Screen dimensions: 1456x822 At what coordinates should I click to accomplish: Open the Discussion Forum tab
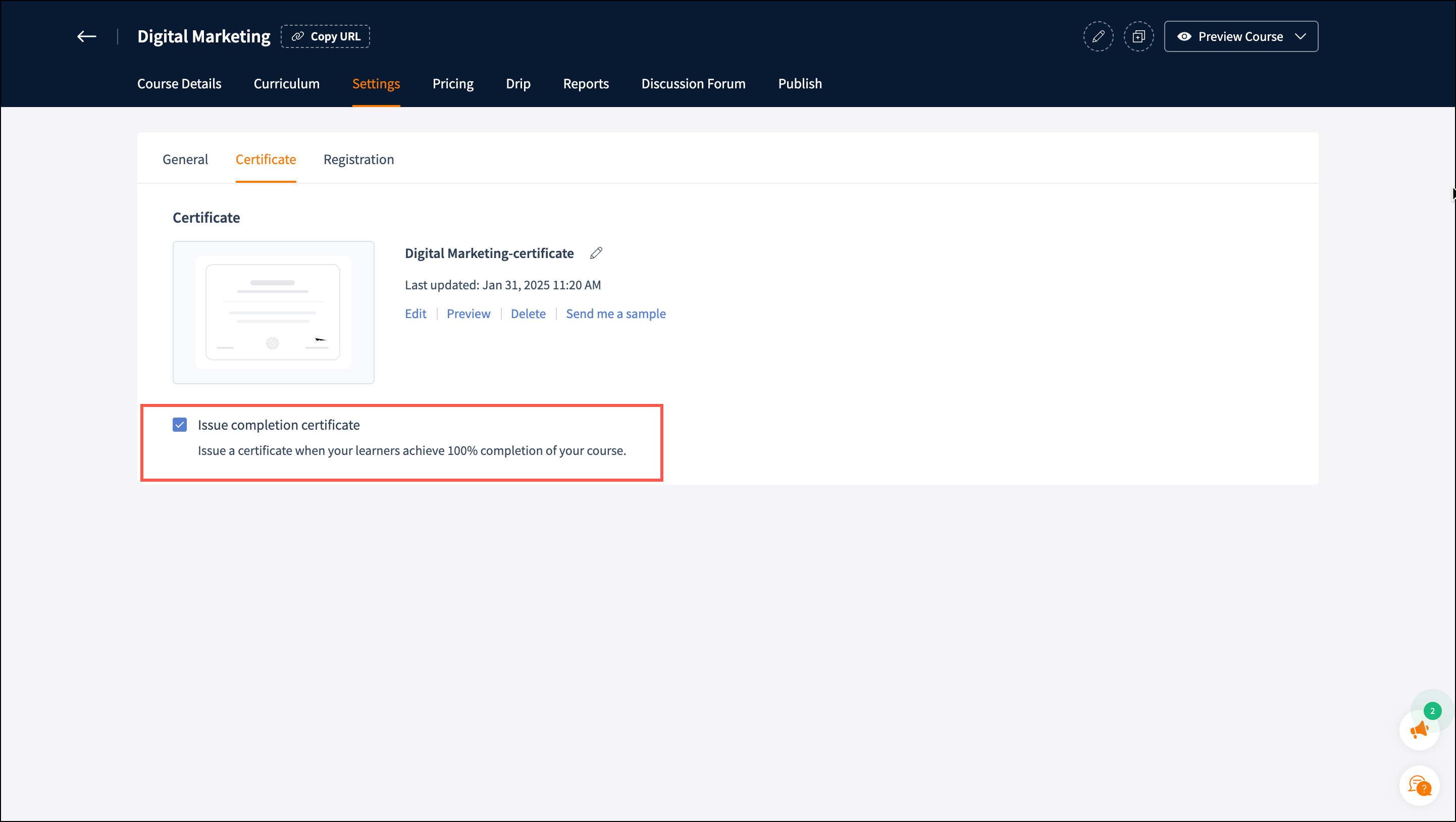click(693, 84)
